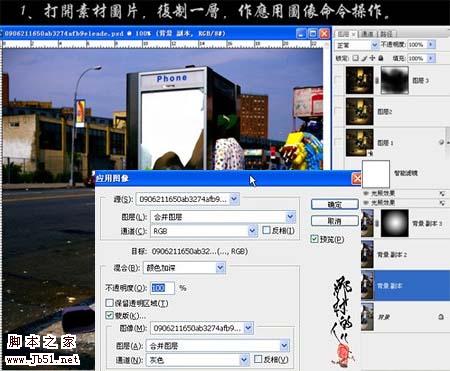Screen dimensions: 450x371
Task: Select the 图层 1 layer thumbnail
Action: tap(359, 143)
